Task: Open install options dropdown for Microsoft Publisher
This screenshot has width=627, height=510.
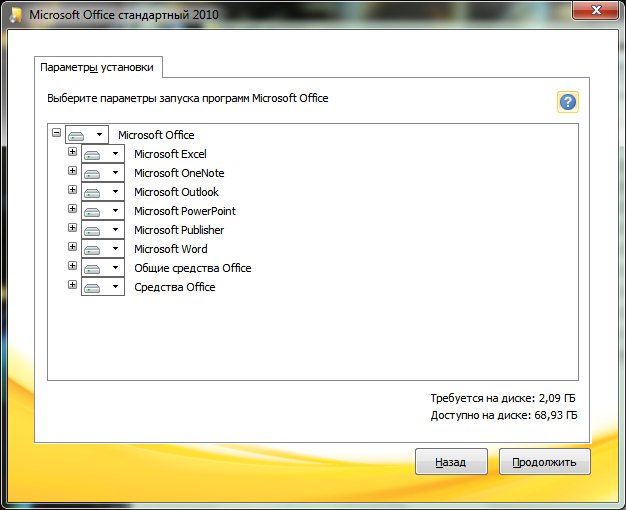Action: coord(103,230)
